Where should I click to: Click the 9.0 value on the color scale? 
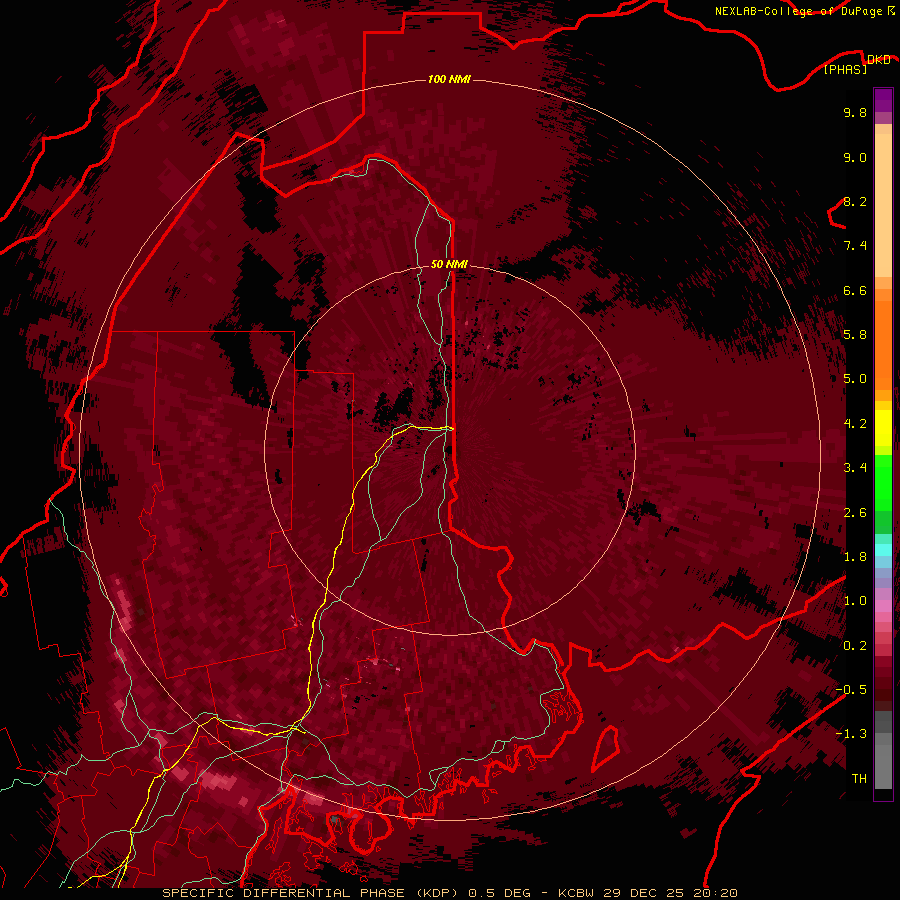(x=855, y=157)
